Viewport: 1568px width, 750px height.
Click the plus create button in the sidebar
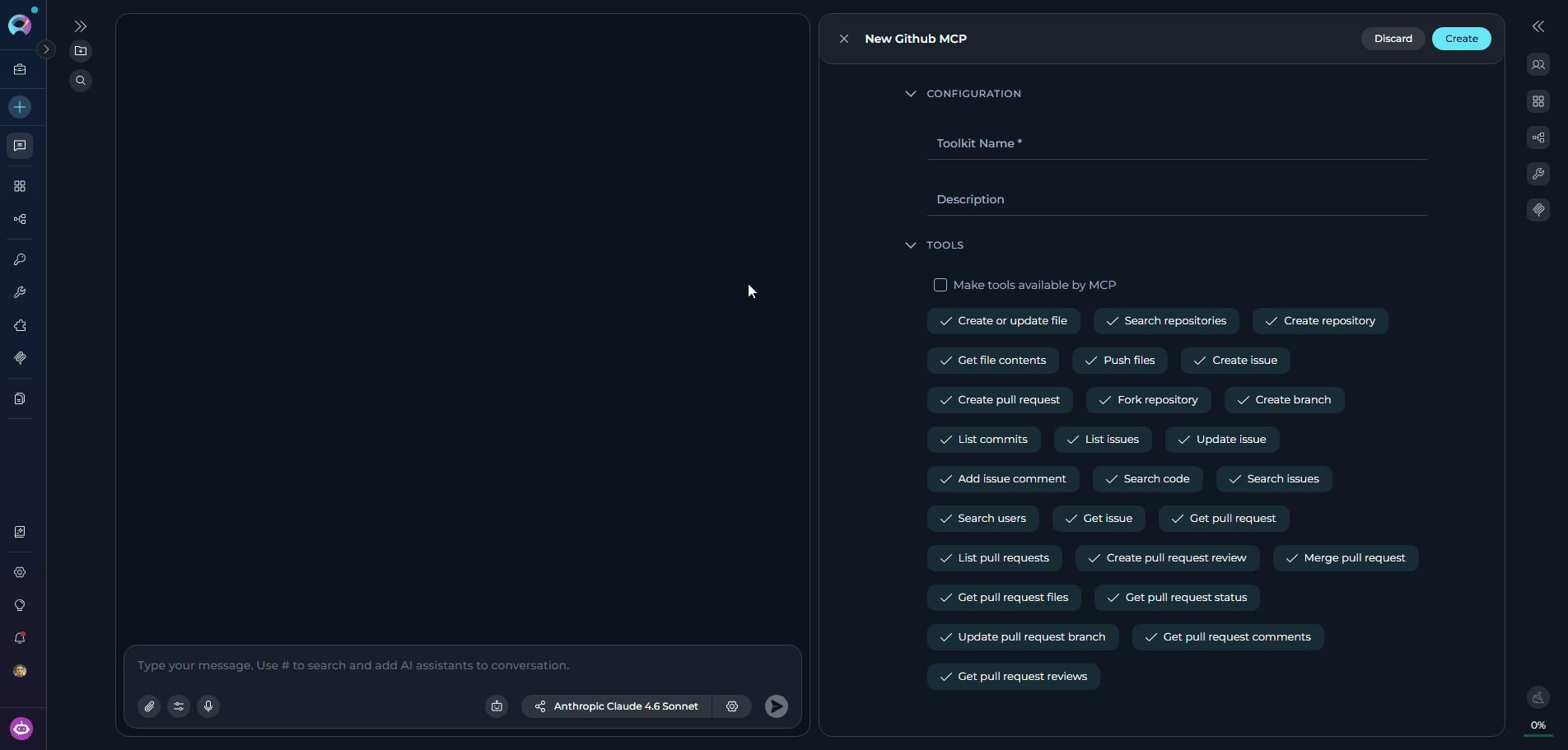click(20, 107)
